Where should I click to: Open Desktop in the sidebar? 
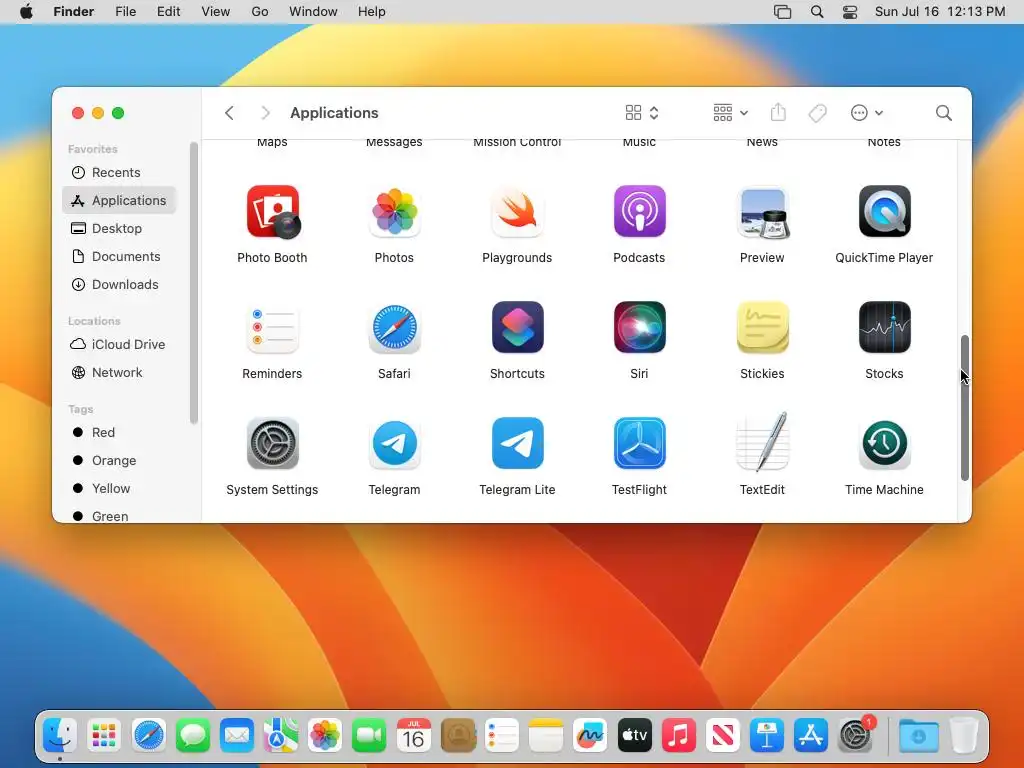pos(120,229)
